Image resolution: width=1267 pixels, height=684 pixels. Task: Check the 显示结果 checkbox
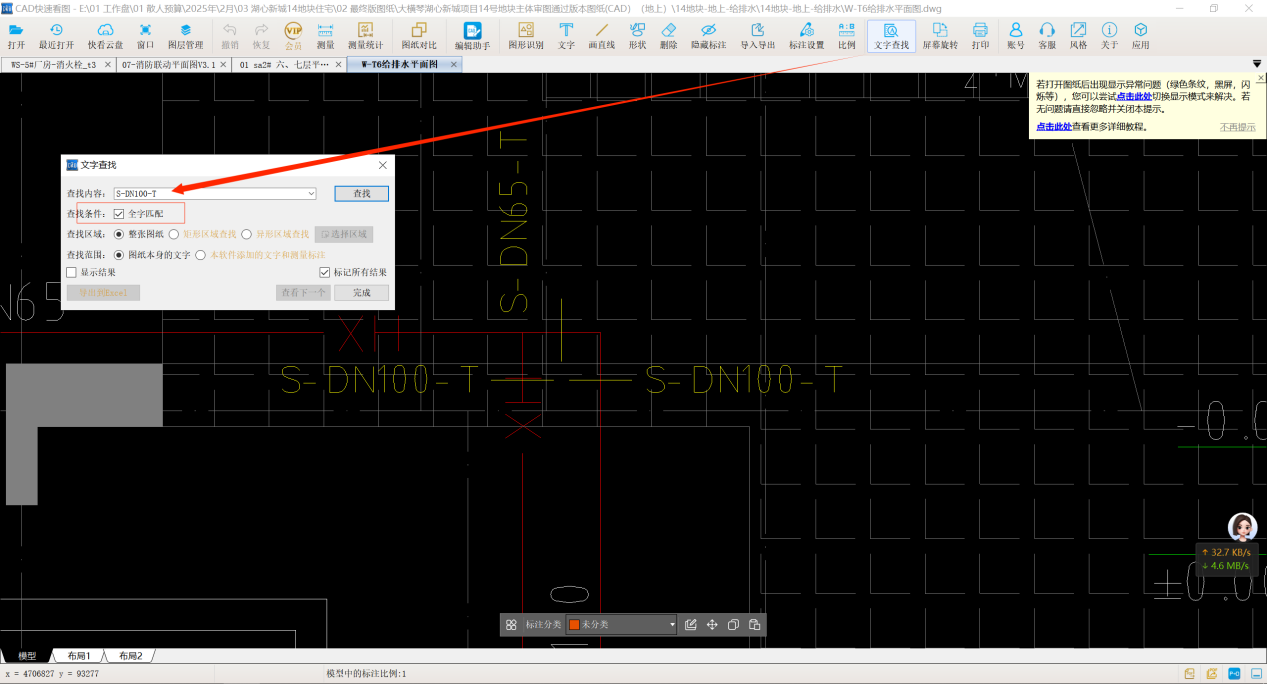(x=72, y=272)
